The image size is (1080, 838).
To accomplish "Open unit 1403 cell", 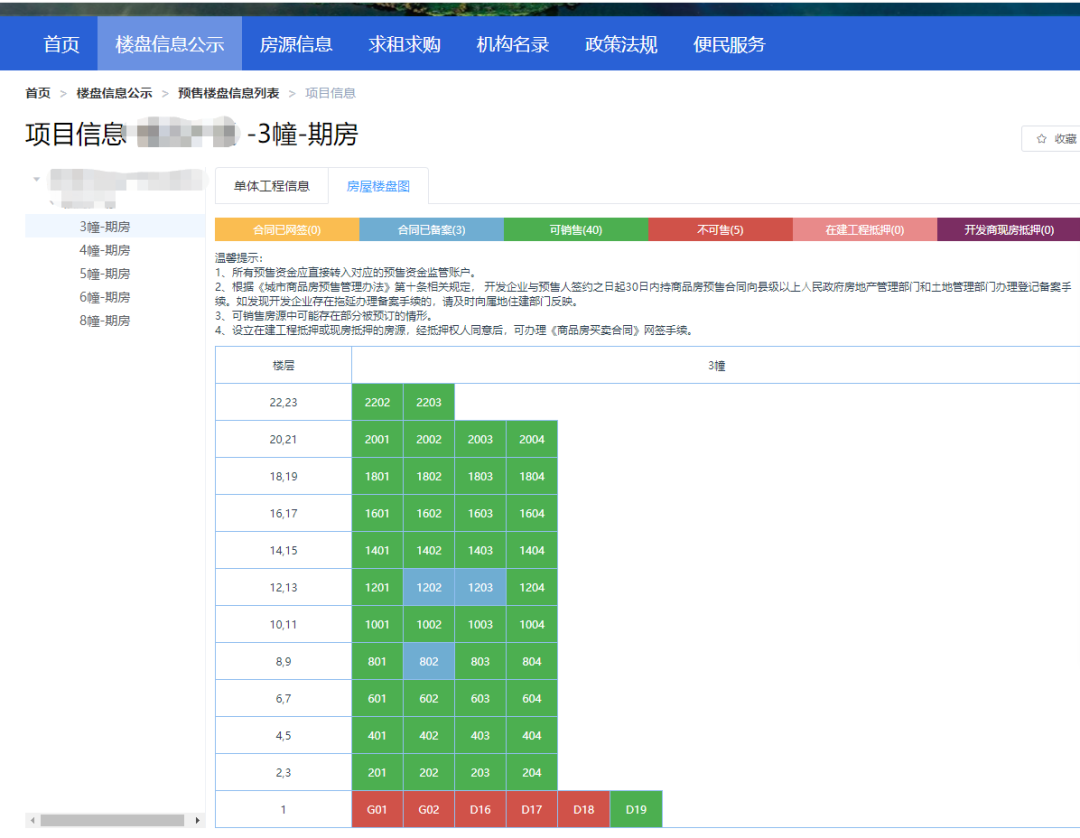I will tap(480, 550).
